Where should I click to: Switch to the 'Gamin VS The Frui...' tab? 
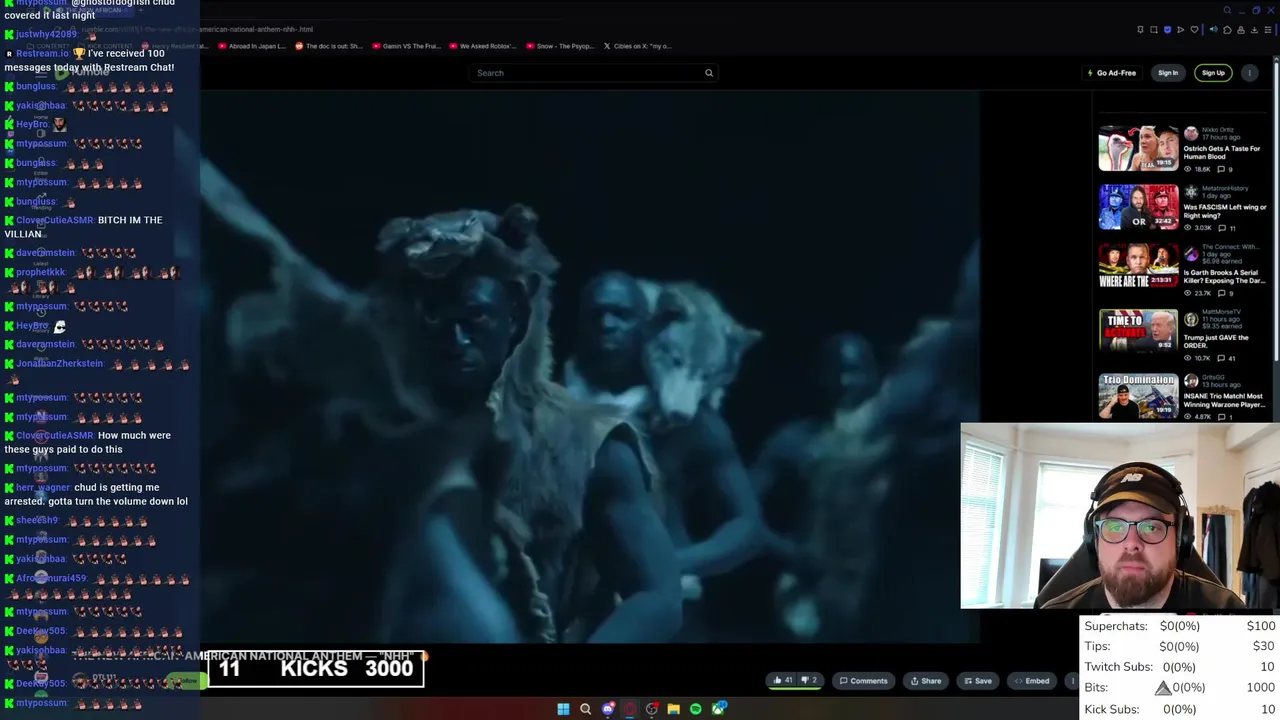click(x=406, y=46)
